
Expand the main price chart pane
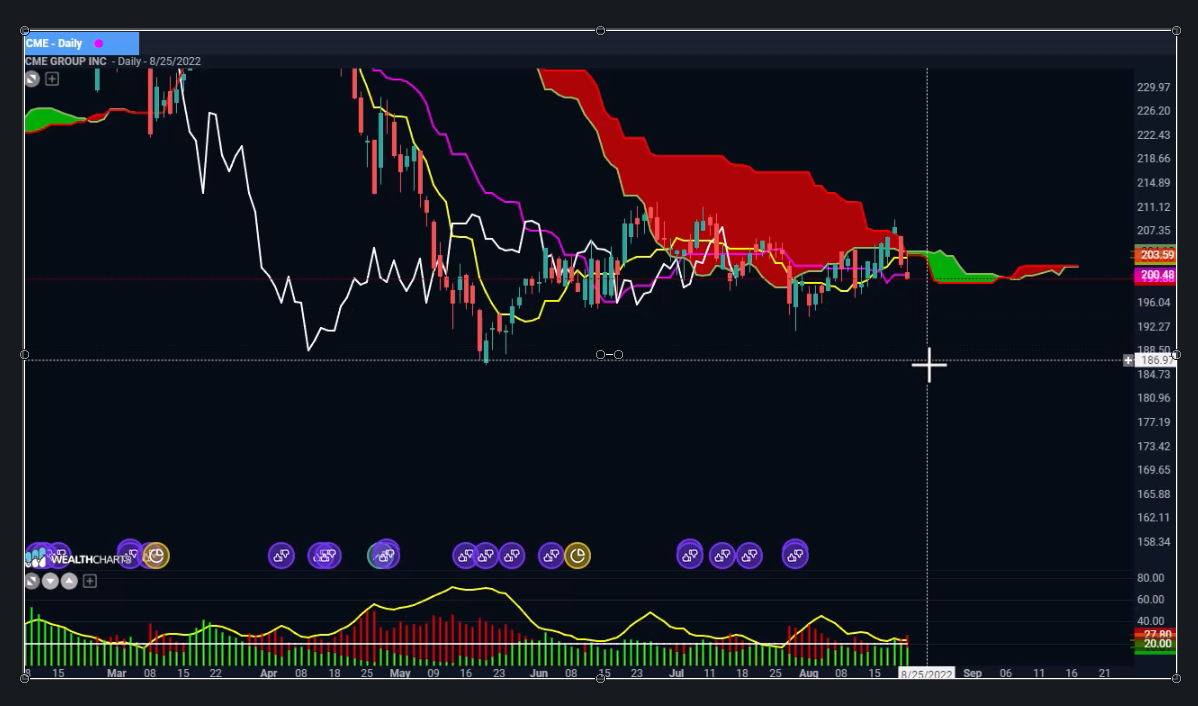(31, 79)
